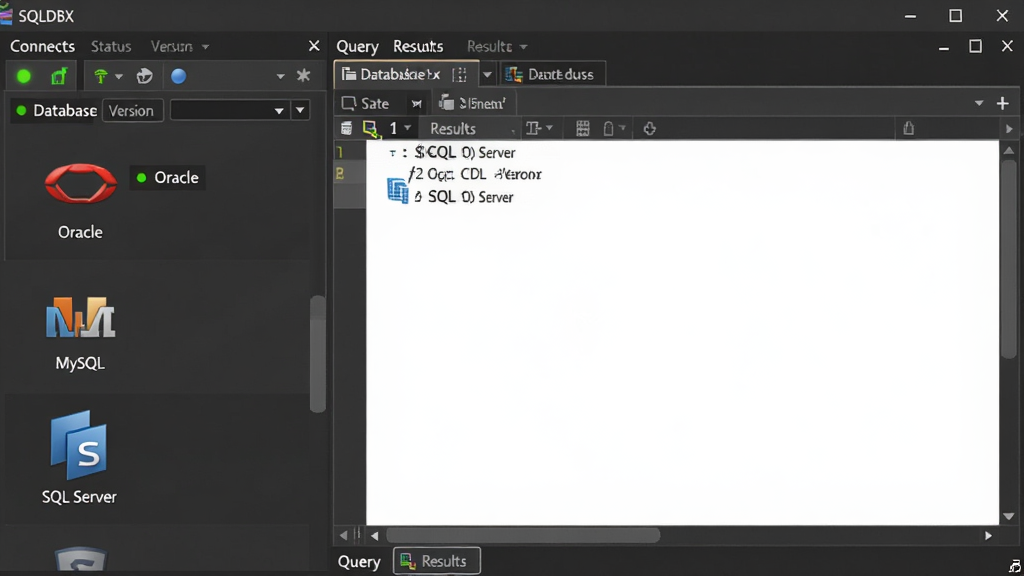Screen dimensions: 1024x576
Task: Click the partially visible shield icon below SQL Server
Action: 80,561
